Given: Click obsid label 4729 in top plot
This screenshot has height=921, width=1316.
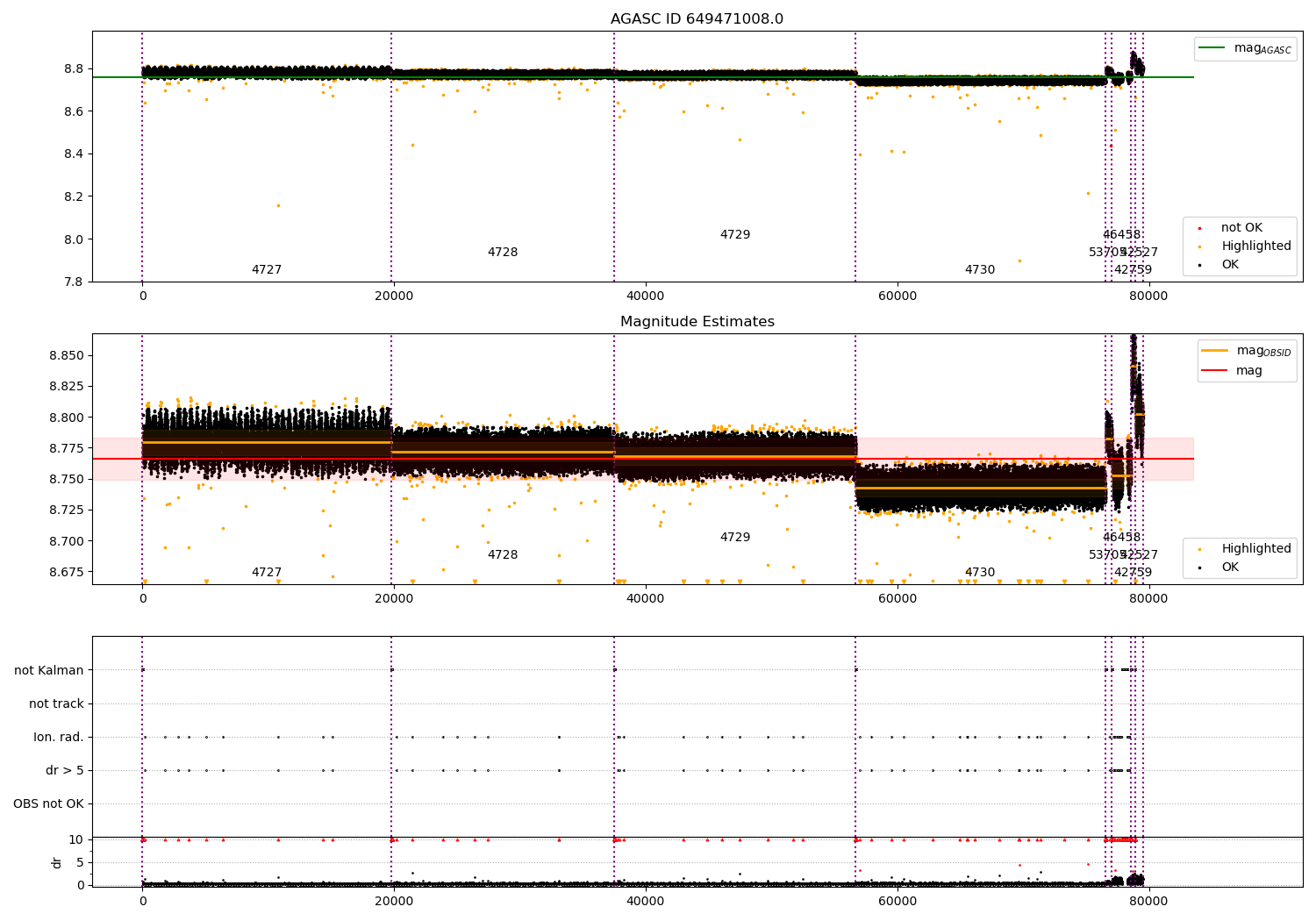Looking at the screenshot, I should [x=735, y=235].
